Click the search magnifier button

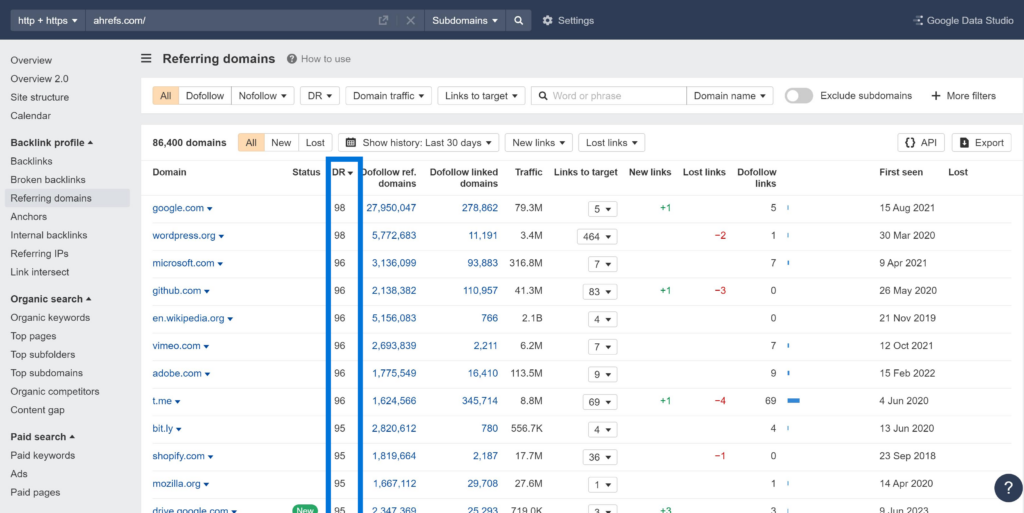tap(518, 20)
